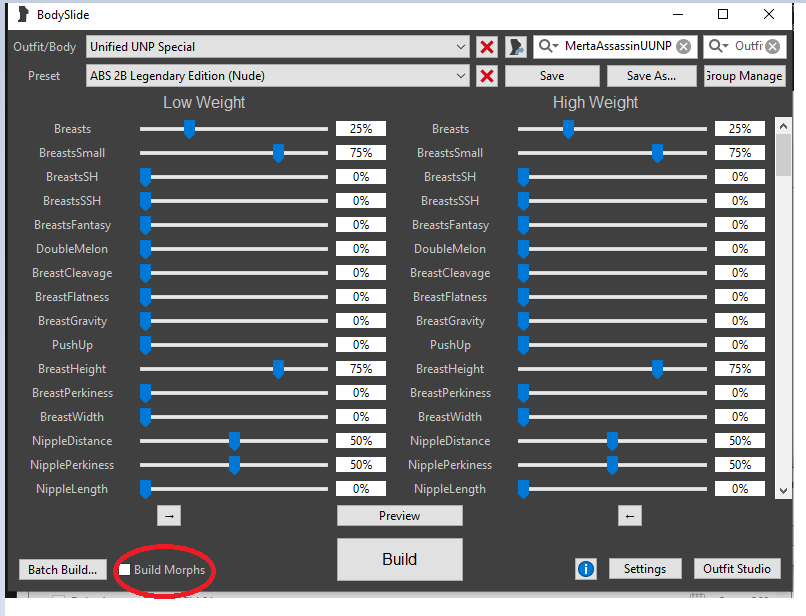Clear the MertaAssassinUUNP search filter

[x=683, y=47]
